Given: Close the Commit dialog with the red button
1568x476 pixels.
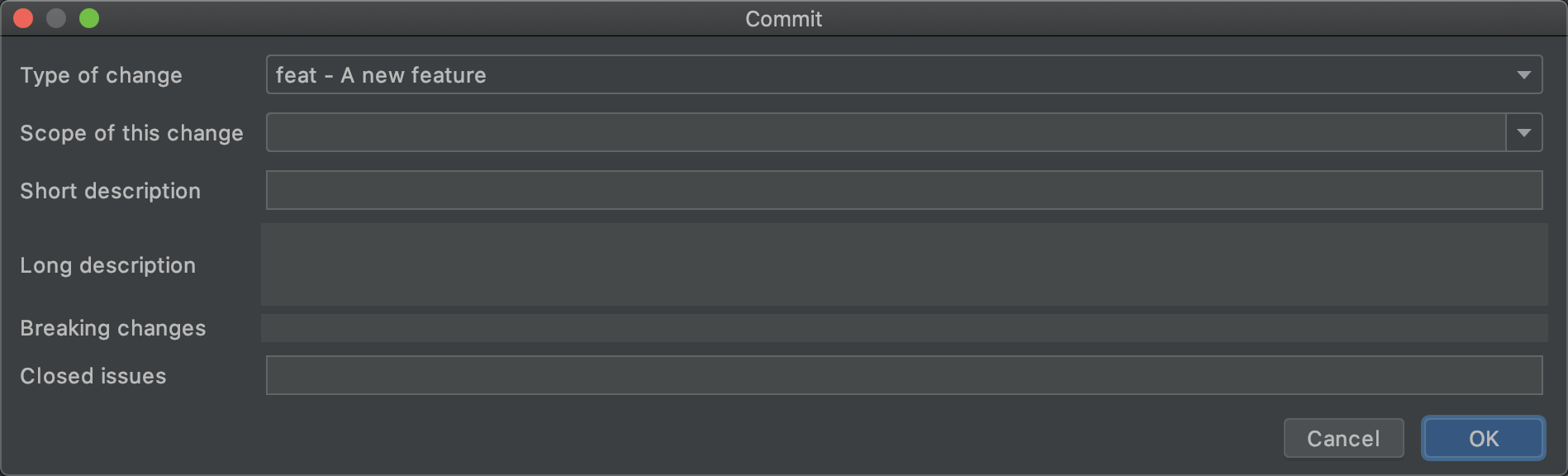Looking at the screenshot, I should (x=23, y=18).
